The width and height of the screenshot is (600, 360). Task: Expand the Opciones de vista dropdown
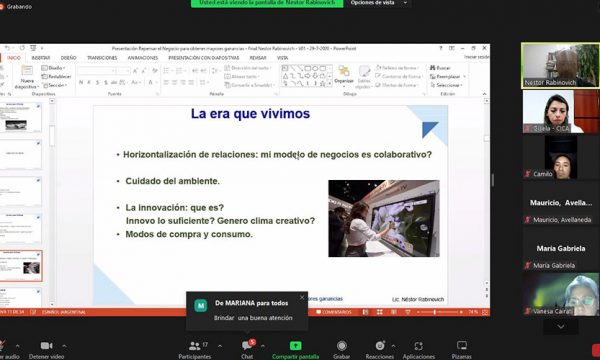tap(378, 3)
